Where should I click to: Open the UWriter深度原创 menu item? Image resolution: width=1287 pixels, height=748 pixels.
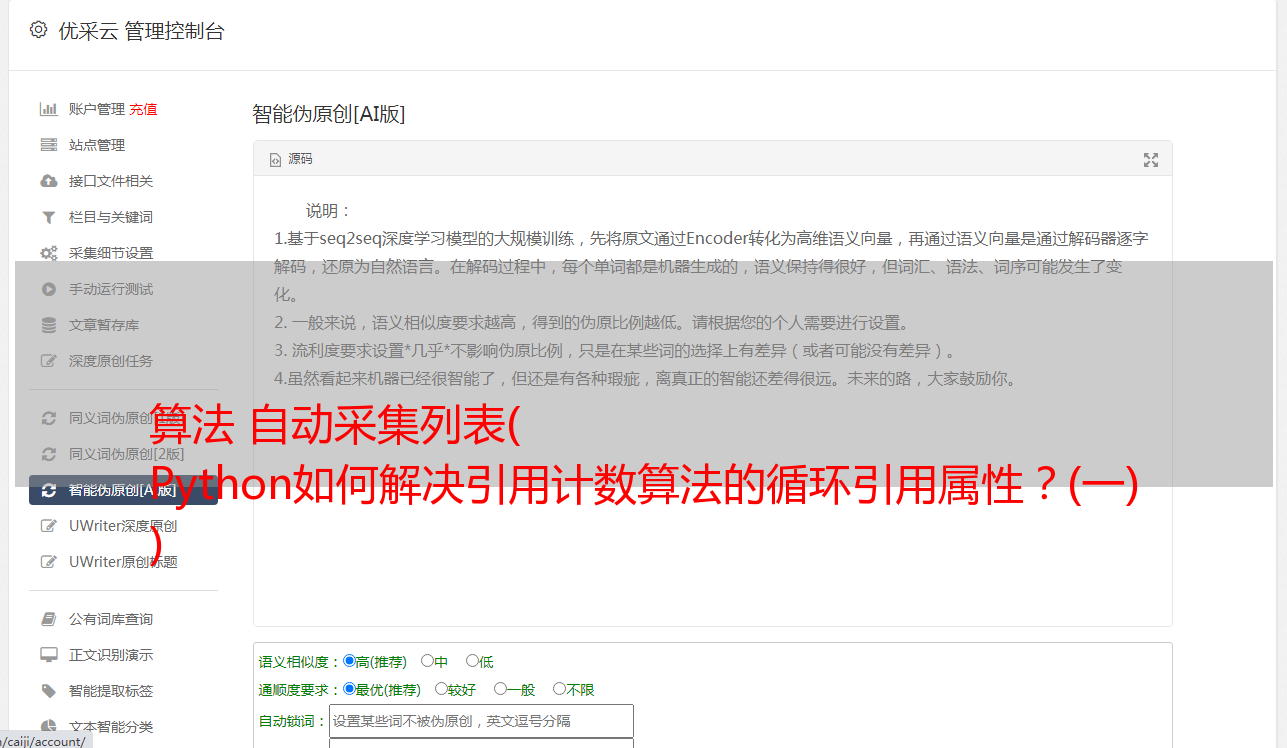[123, 526]
